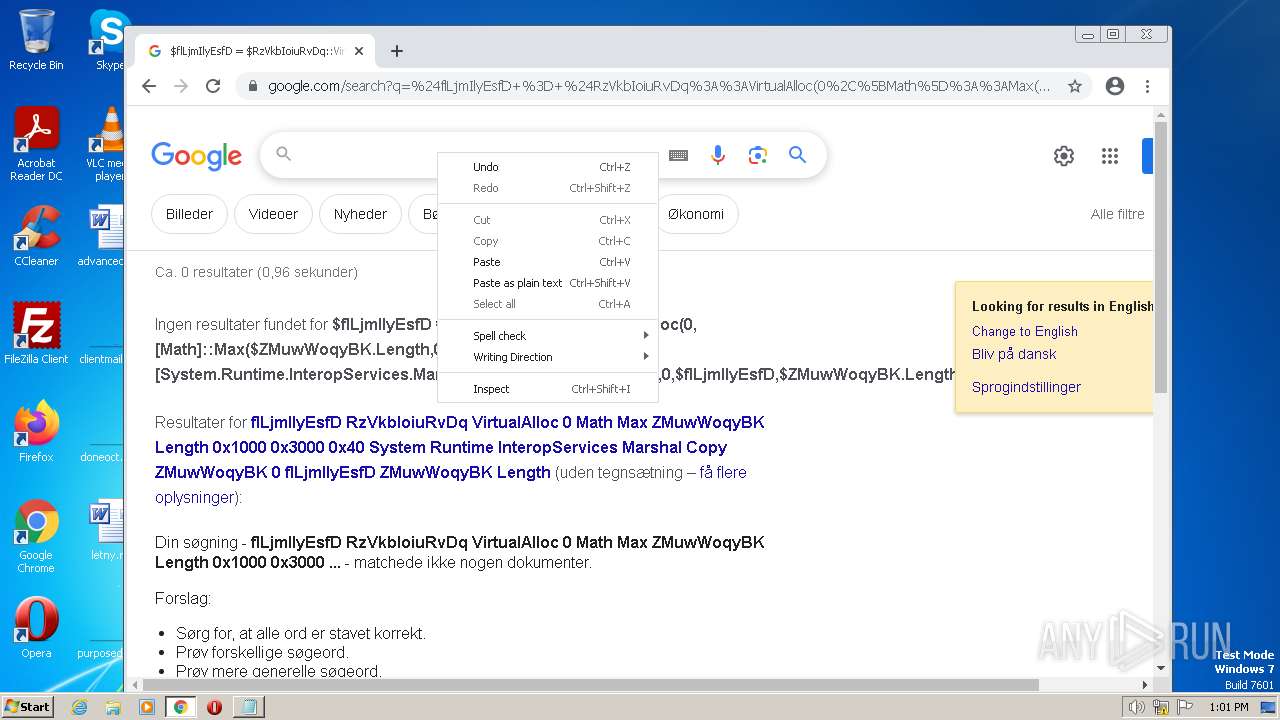Screen dimensions: 1280x720
Task: Click the volume tray icon
Action: [1136, 707]
